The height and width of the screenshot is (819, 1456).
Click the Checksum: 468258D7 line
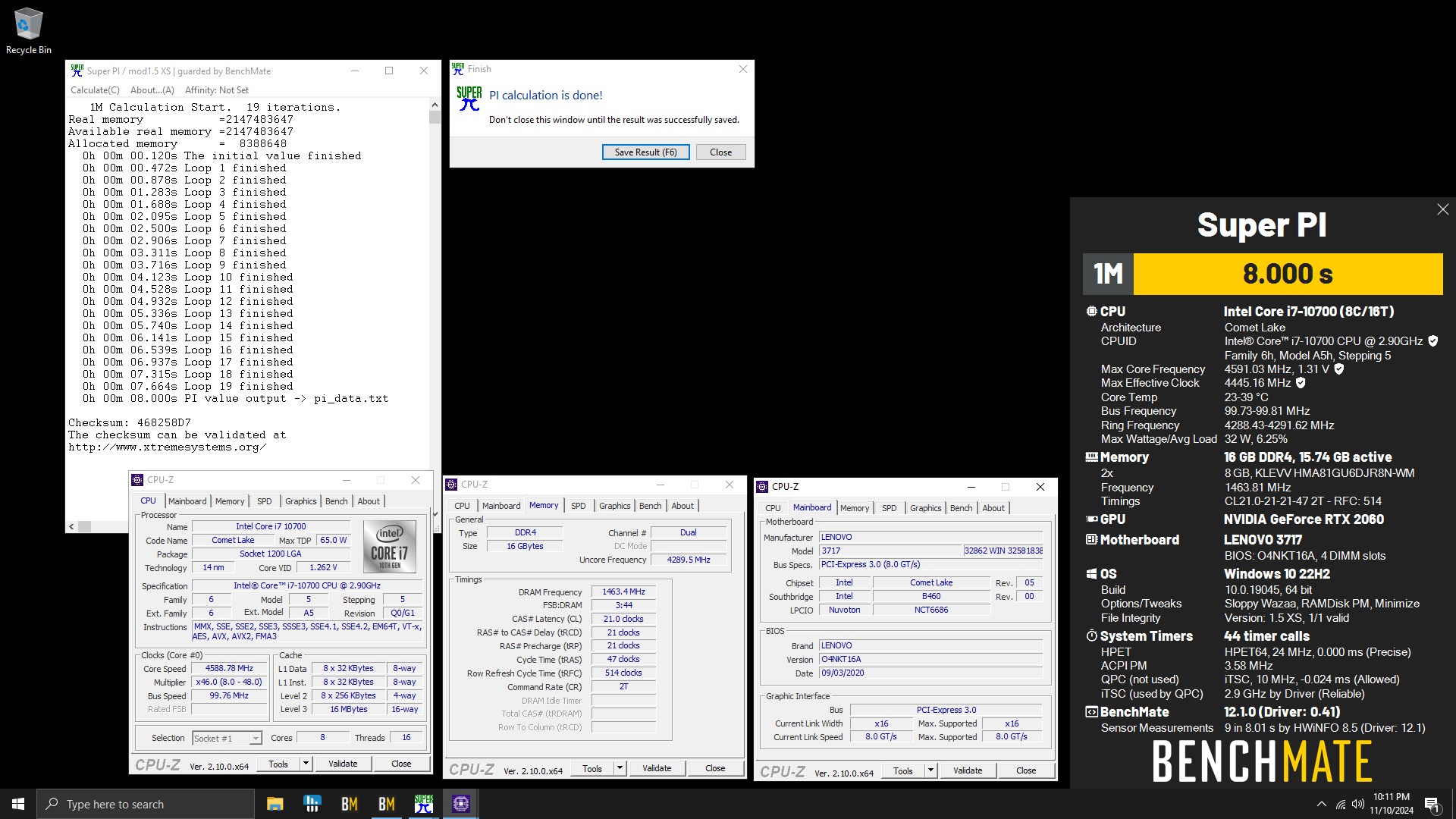130,423
